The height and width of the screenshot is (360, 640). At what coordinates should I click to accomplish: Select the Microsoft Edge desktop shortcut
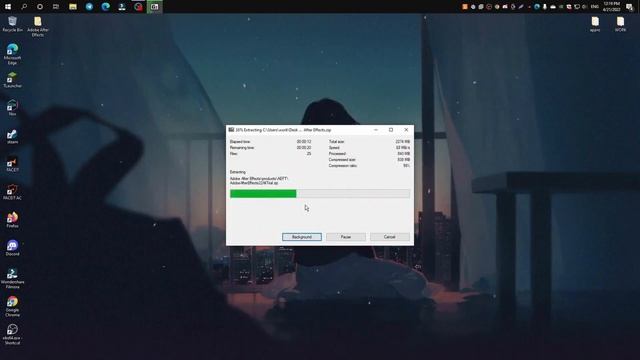point(12,54)
